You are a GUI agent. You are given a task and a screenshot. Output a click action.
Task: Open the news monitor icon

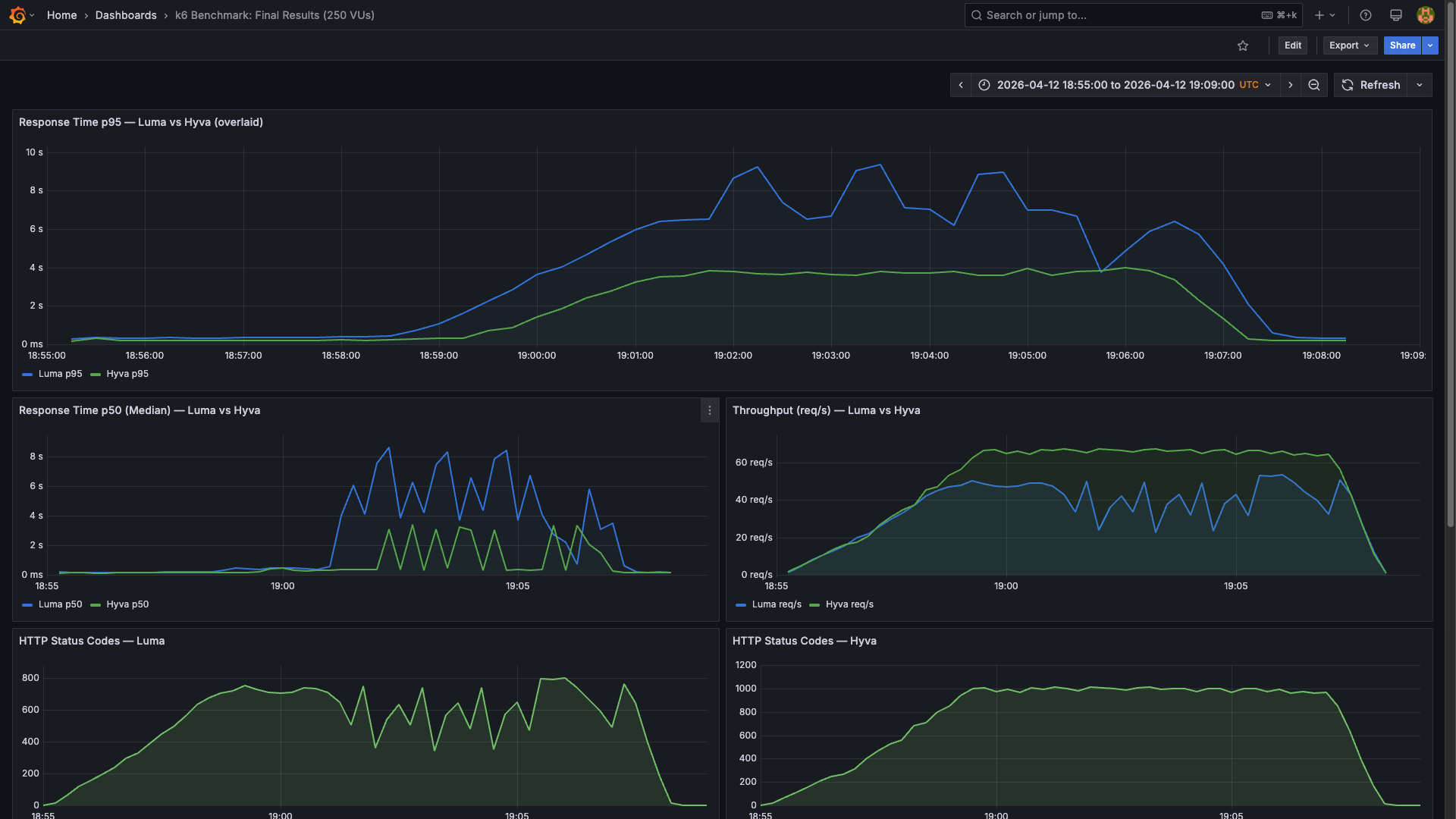pos(1395,15)
